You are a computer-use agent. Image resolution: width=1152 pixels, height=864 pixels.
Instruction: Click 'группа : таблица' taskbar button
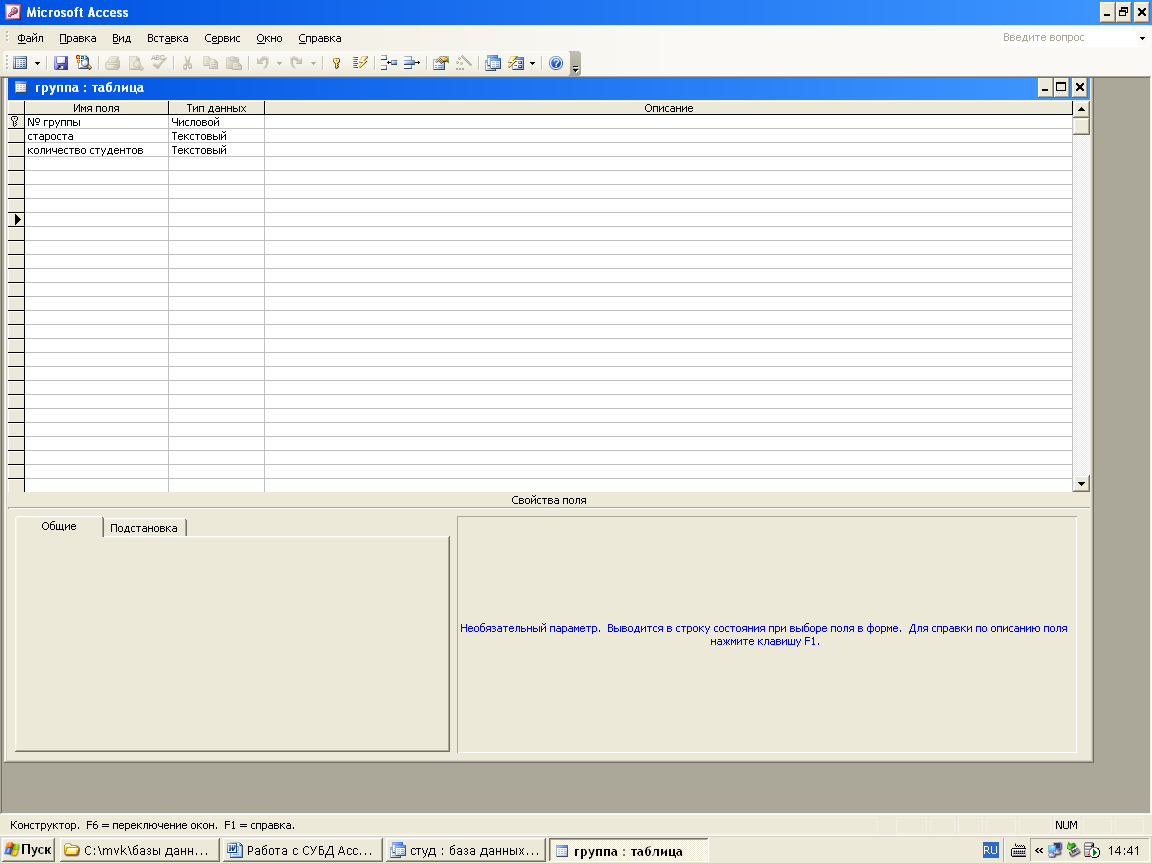point(629,851)
